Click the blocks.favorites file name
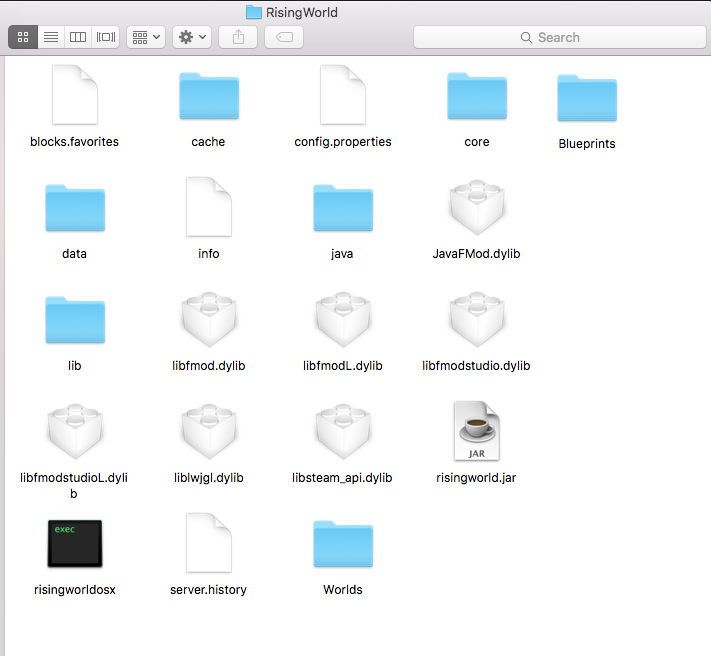 [74, 142]
